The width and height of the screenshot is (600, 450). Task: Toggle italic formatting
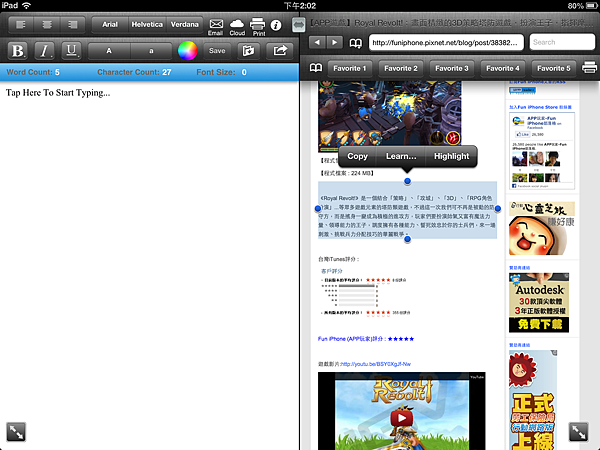point(44,51)
